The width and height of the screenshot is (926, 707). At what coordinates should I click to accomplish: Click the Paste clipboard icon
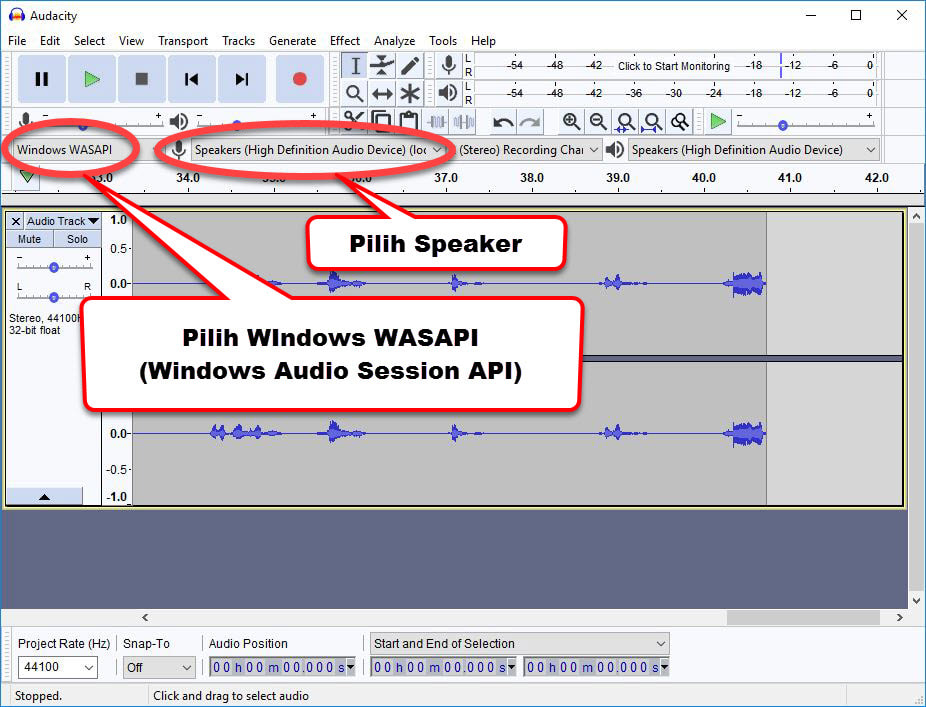(x=409, y=121)
